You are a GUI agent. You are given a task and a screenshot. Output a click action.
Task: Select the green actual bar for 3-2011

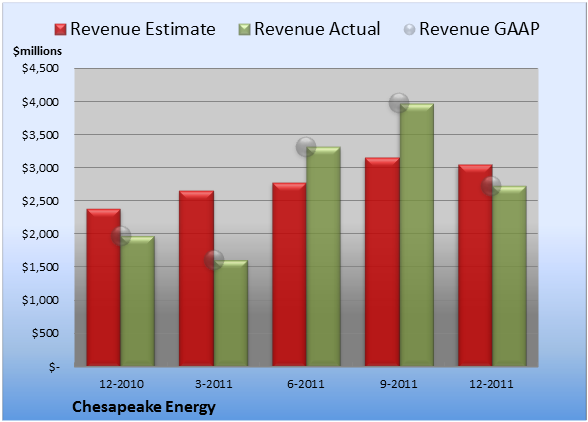coord(231,313)
